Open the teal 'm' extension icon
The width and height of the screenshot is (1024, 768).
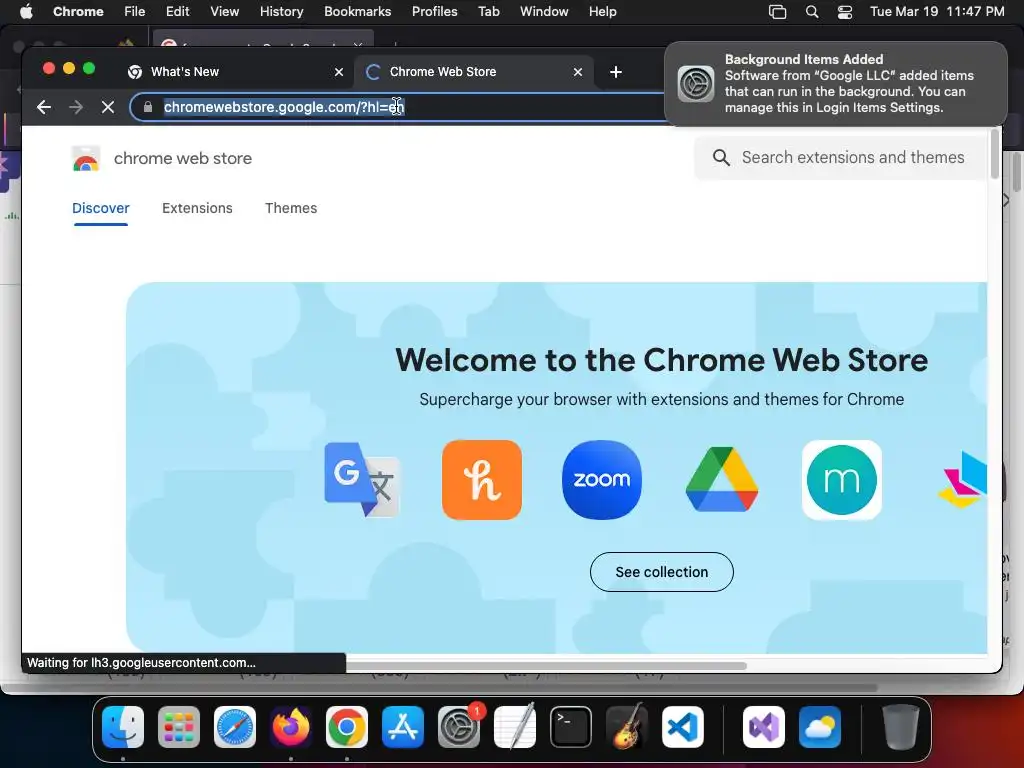click(x=842, y=480)
